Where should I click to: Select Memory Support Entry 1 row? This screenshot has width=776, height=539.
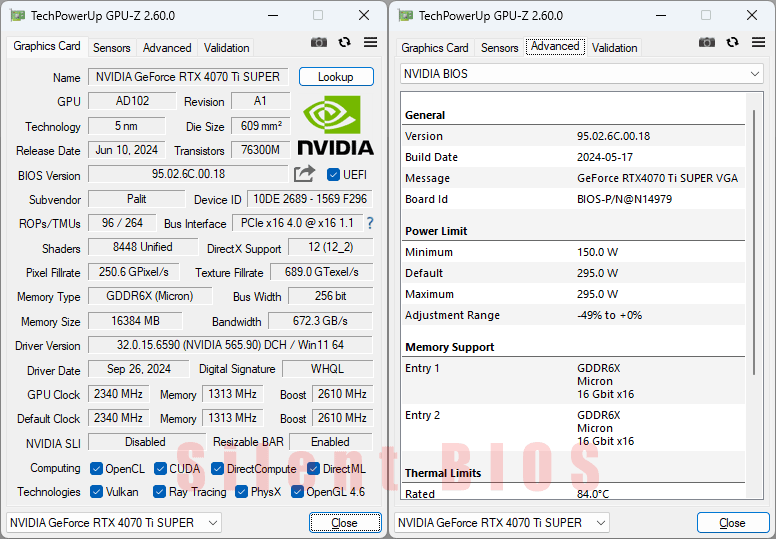click(x=574, y=381)
